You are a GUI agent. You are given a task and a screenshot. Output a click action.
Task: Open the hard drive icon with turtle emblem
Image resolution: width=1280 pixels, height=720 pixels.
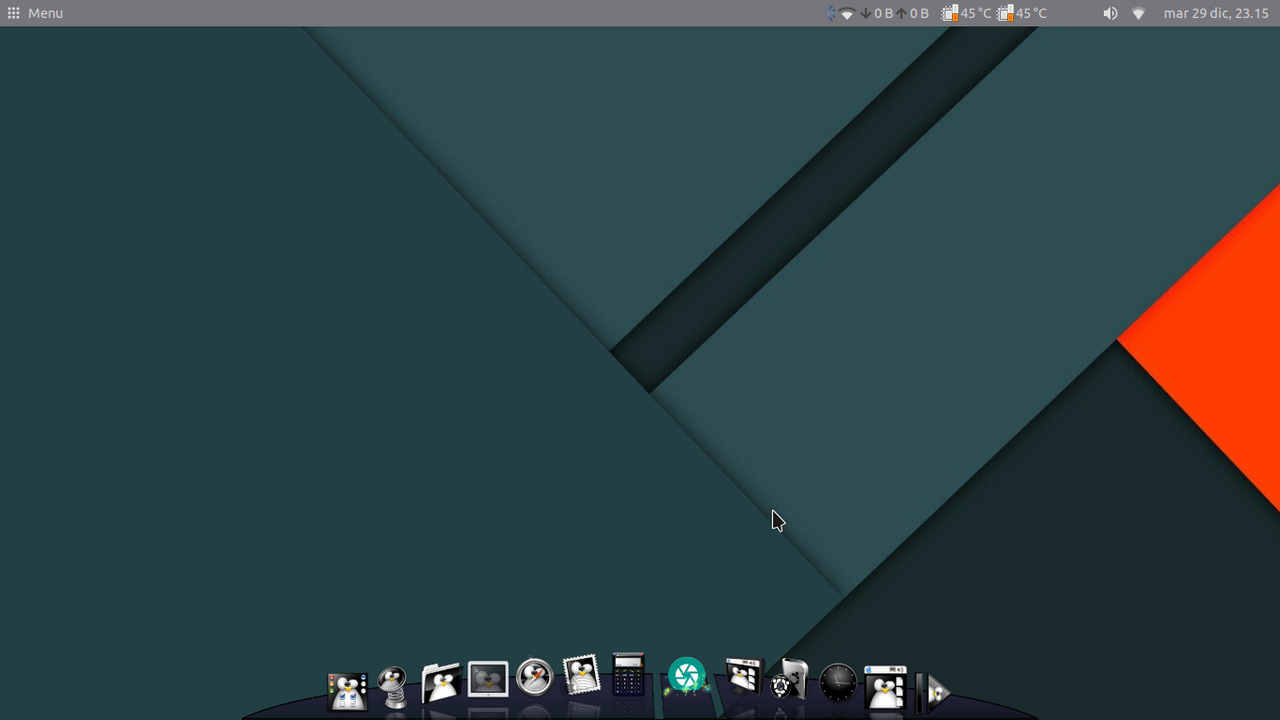coord(789,679)
